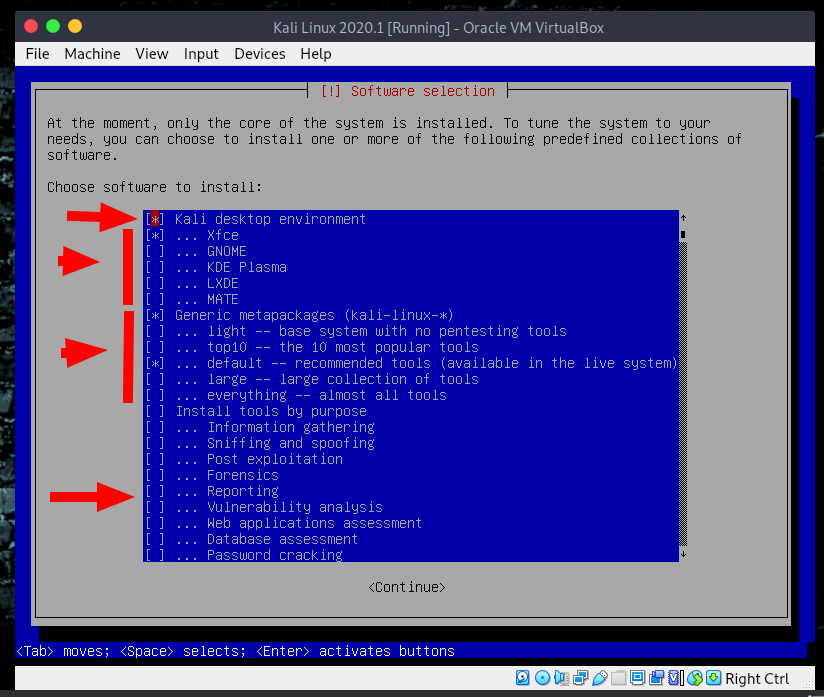Click the Kali Linux 2020.1 window title

point(438,27)
